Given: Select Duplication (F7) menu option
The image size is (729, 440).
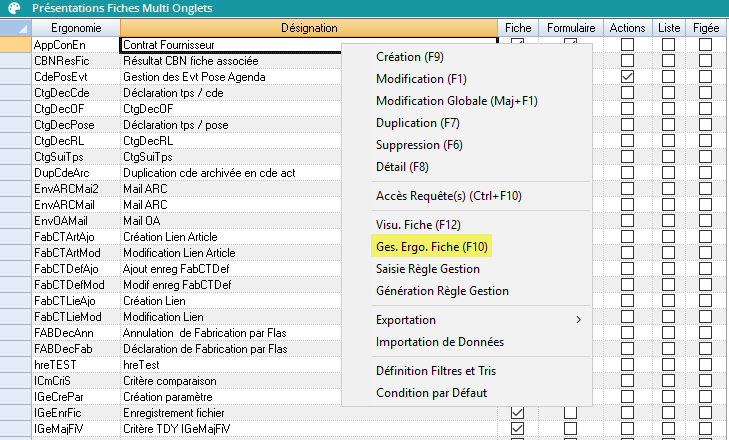Looking at the screenshot, I should (417, 123).
